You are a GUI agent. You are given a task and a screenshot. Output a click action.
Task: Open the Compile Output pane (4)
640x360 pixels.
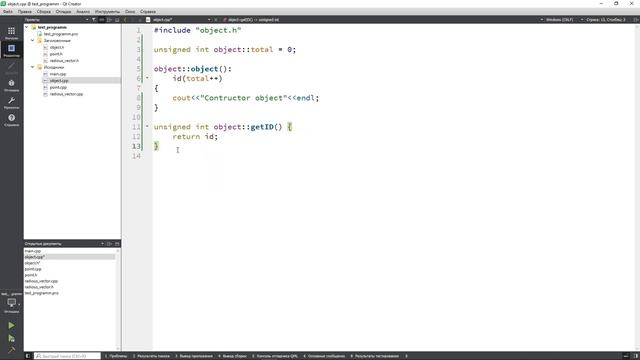(x=232, y=356)
